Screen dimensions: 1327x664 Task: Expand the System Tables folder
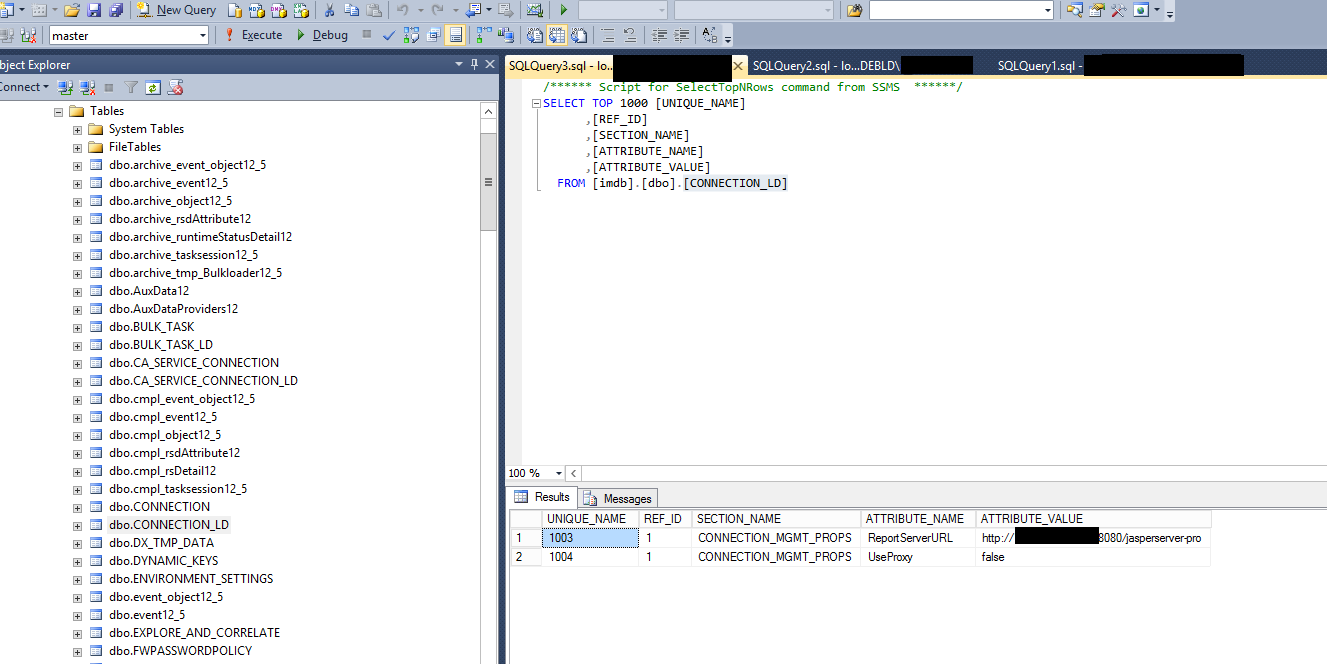click(77, 129)
